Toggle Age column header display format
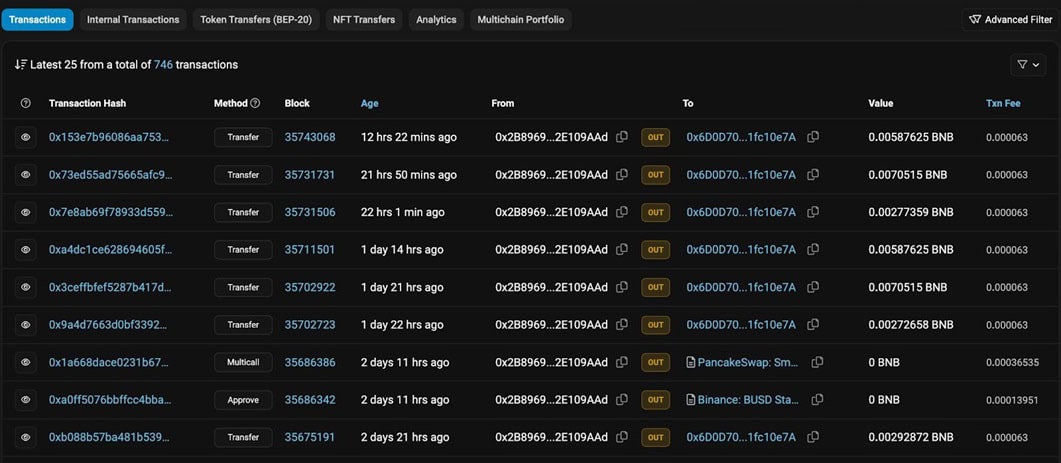The width and height of the screenshot is (1061, 463). (x=369, y=103)
